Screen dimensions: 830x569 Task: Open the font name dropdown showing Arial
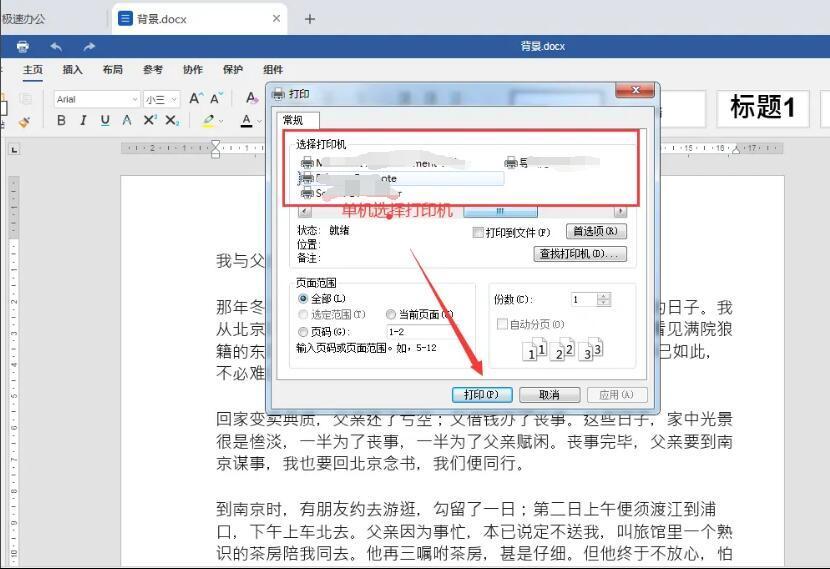click(97, 99)
